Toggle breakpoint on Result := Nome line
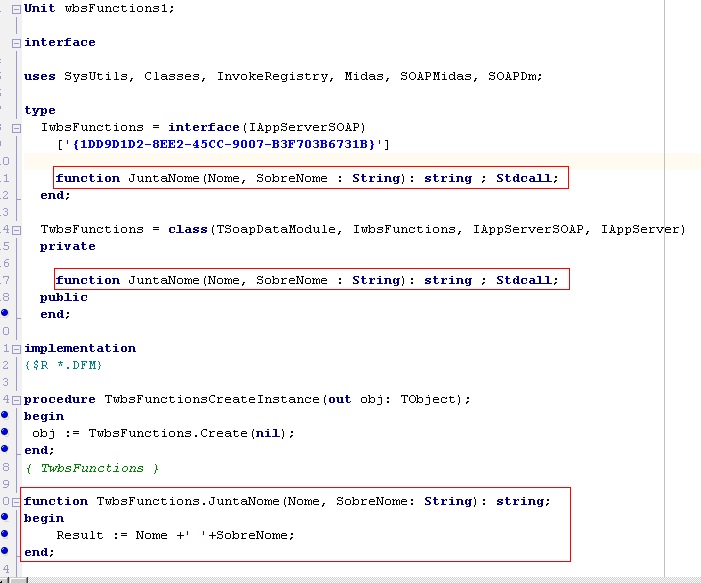701x583 pixels. click(x=4, y=535)
